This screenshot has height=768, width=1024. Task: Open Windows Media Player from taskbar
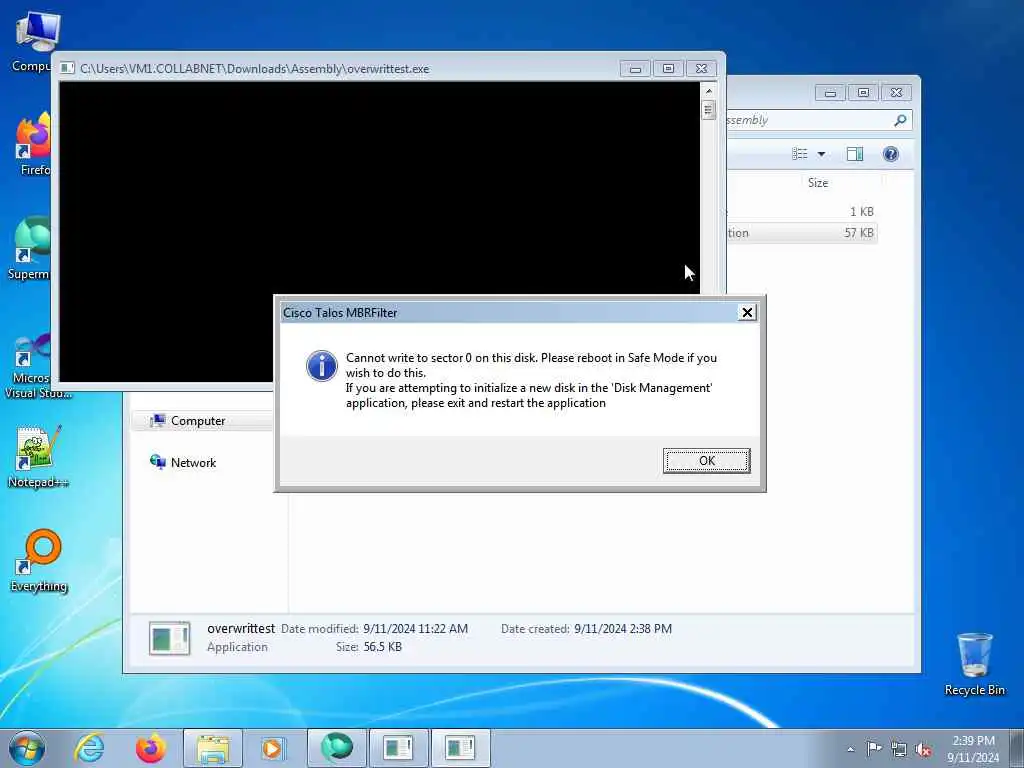click(x=272, y=748)
